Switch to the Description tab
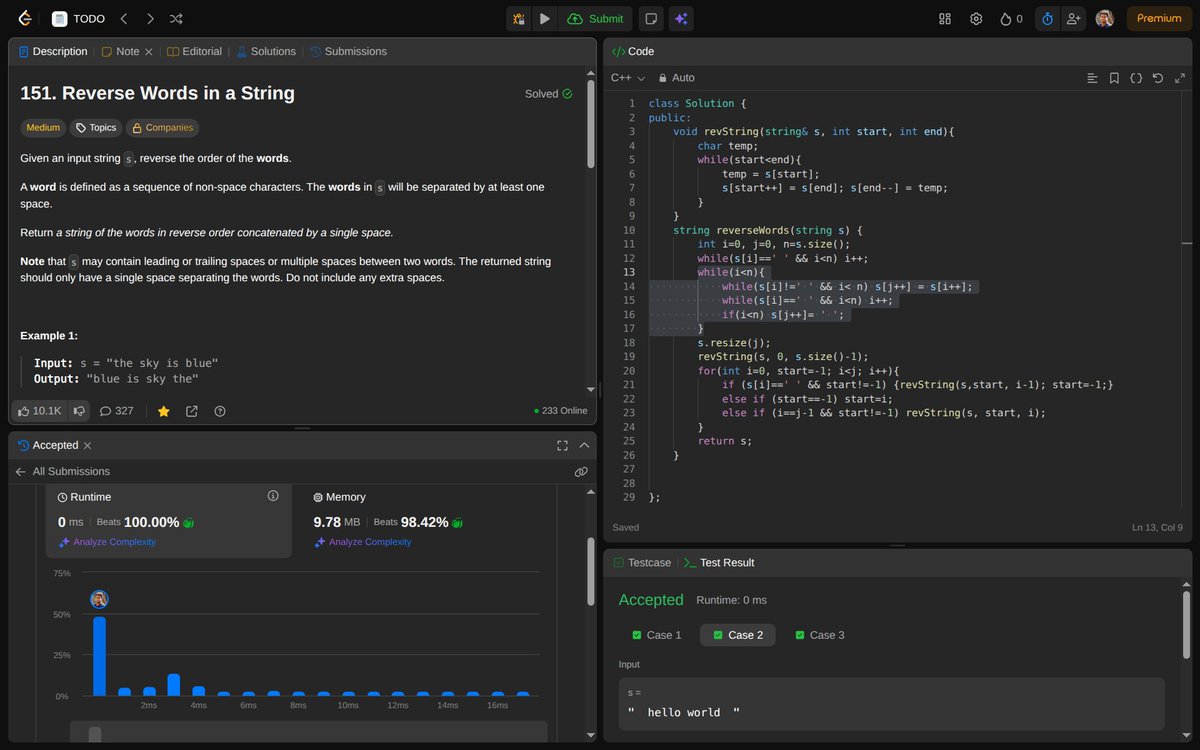Image resolution: width=1200 pixels, height=750 pixels. pyautogui.click(x=53, y=51)
